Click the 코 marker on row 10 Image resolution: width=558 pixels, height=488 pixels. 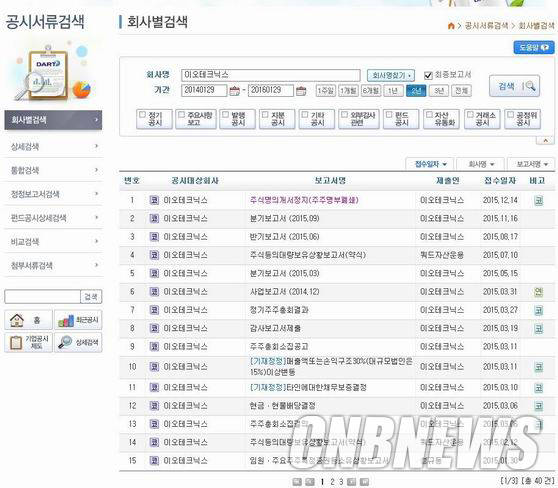click(x=538, y=367)
